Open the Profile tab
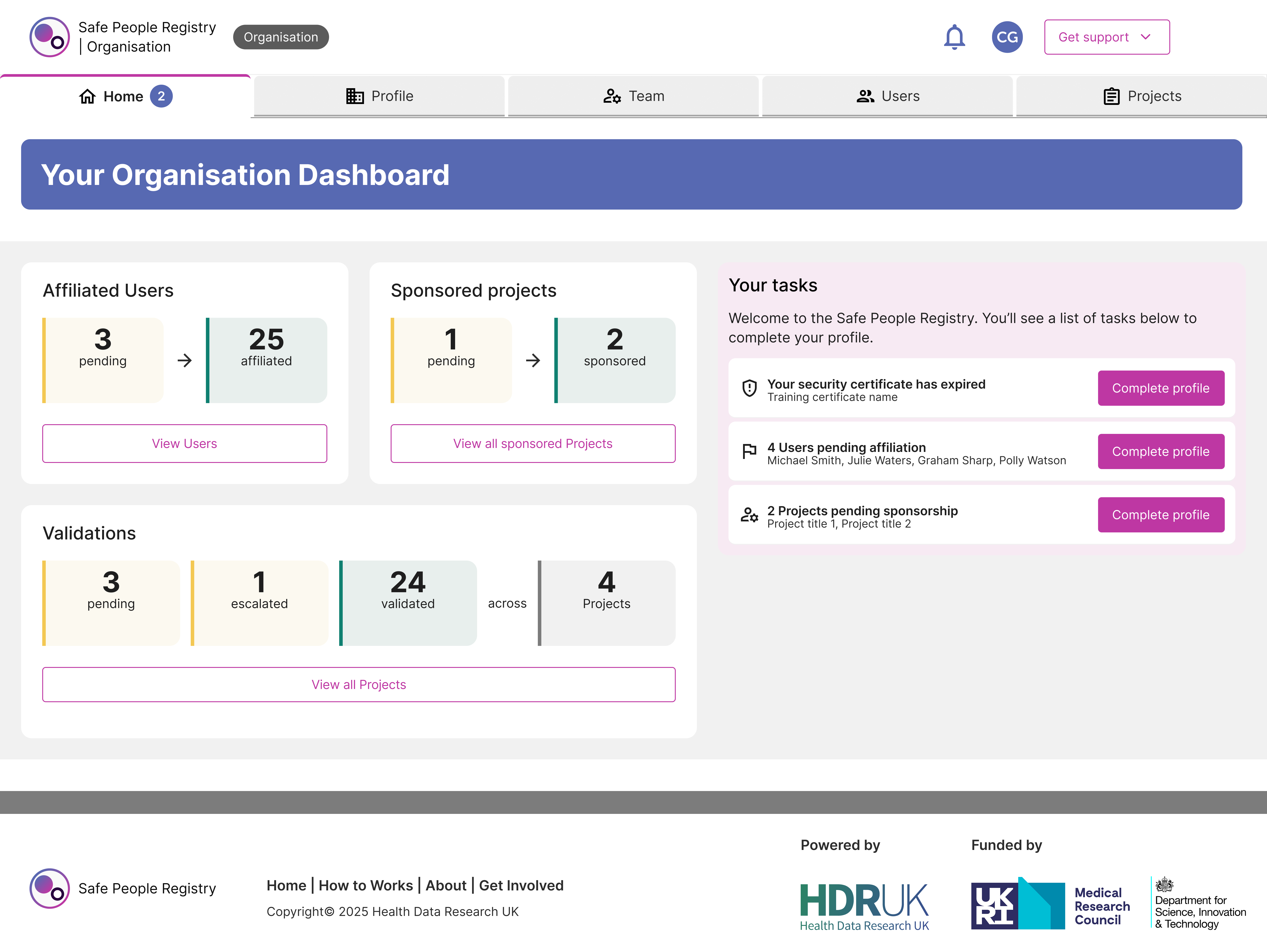The width and height of the screenshot is (1267, 952). pyautogui.click(x=379, y=96)
